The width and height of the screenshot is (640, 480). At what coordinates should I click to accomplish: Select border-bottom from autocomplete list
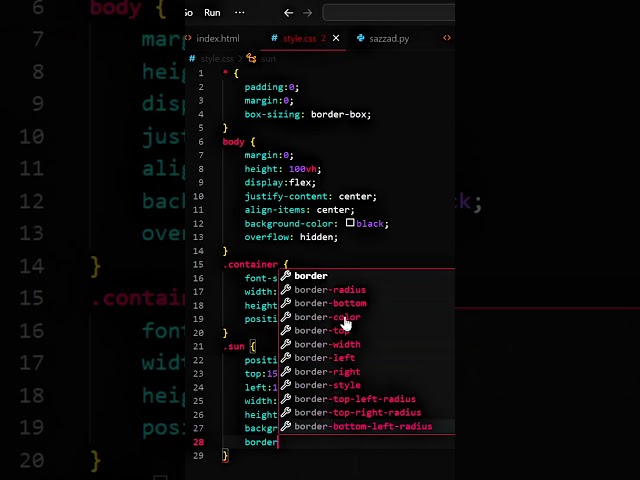(x=367, y=303)
